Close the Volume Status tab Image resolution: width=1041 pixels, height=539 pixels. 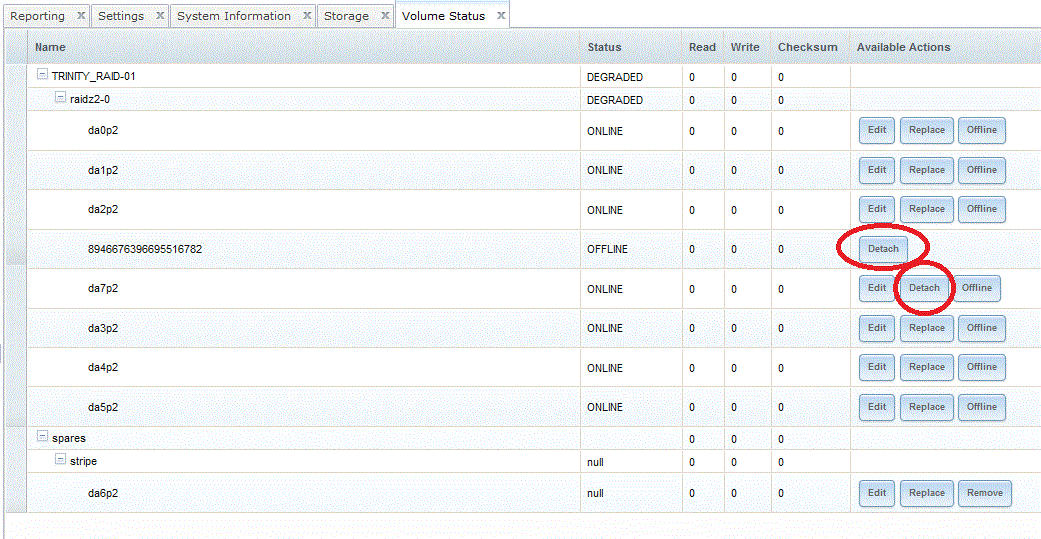(501, 16)
